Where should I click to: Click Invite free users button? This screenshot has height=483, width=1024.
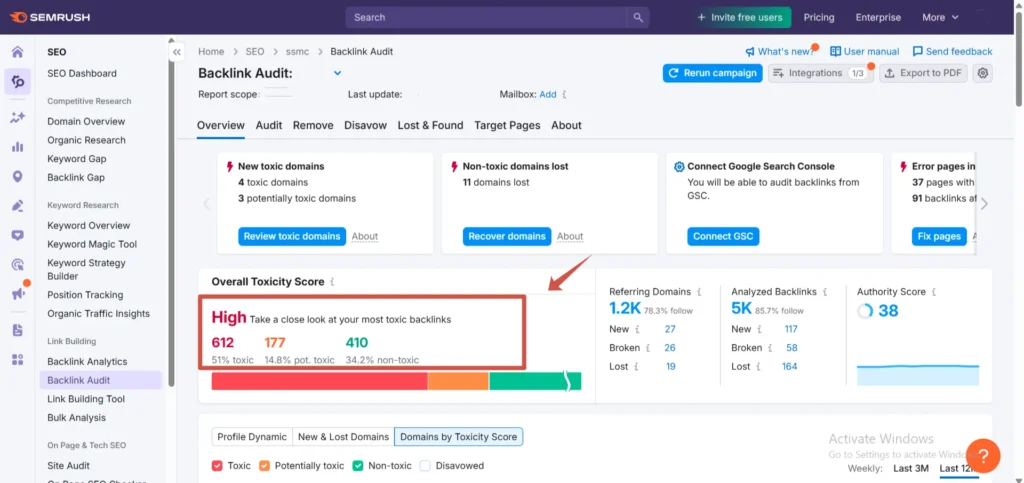(740, 18)
